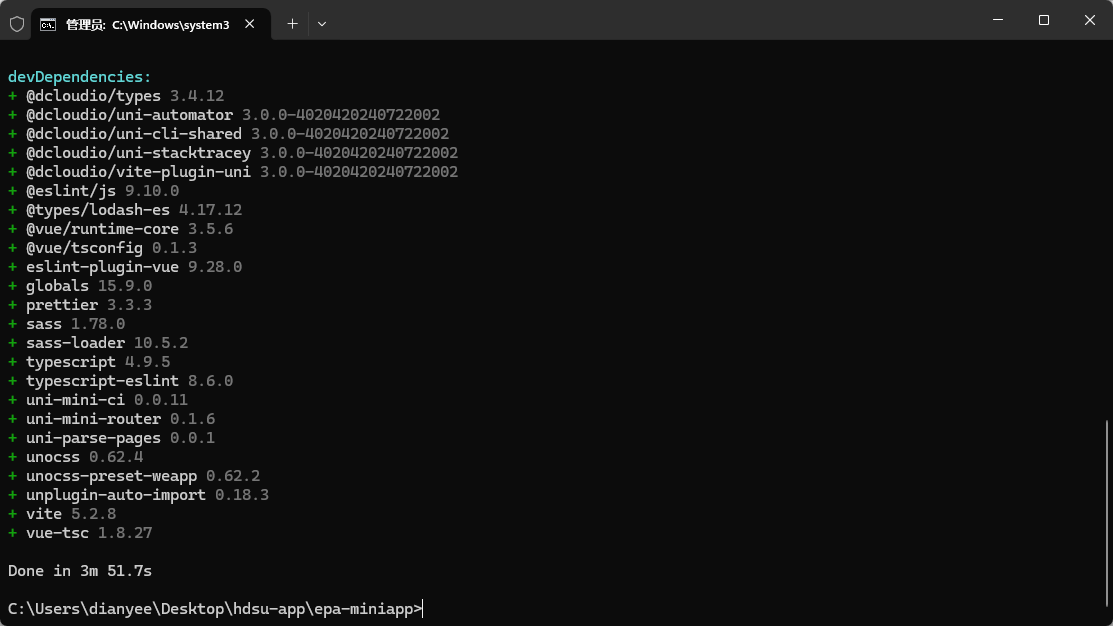
Task: Close the 管理员 terminal tab
Action: coord(249,24)
